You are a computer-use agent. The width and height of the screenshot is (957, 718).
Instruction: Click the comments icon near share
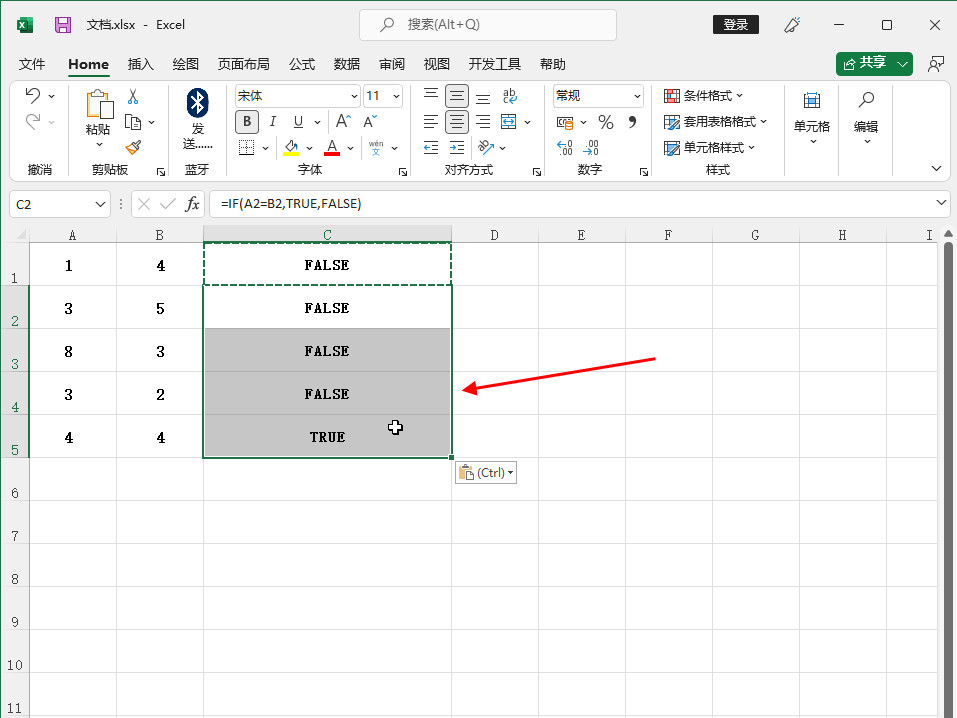click(x=936, y=64)
